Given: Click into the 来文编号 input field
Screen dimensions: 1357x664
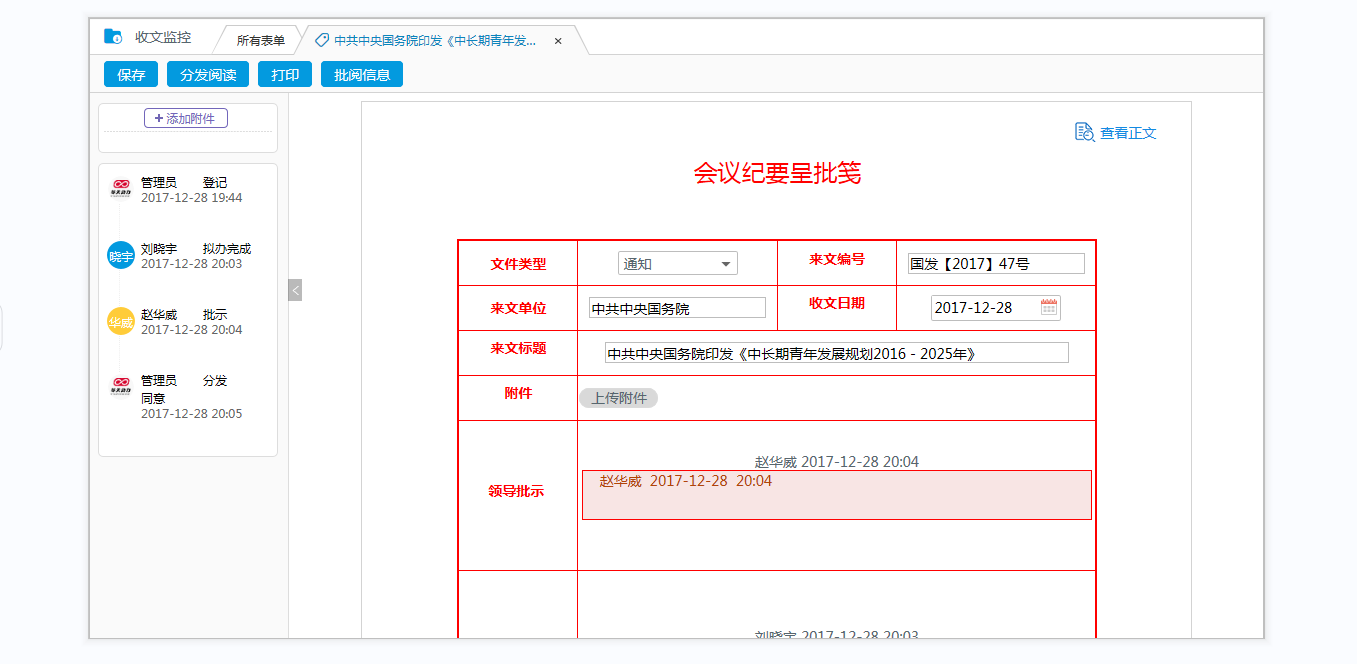Looking at the screenshot, I should tap(995, 264).
